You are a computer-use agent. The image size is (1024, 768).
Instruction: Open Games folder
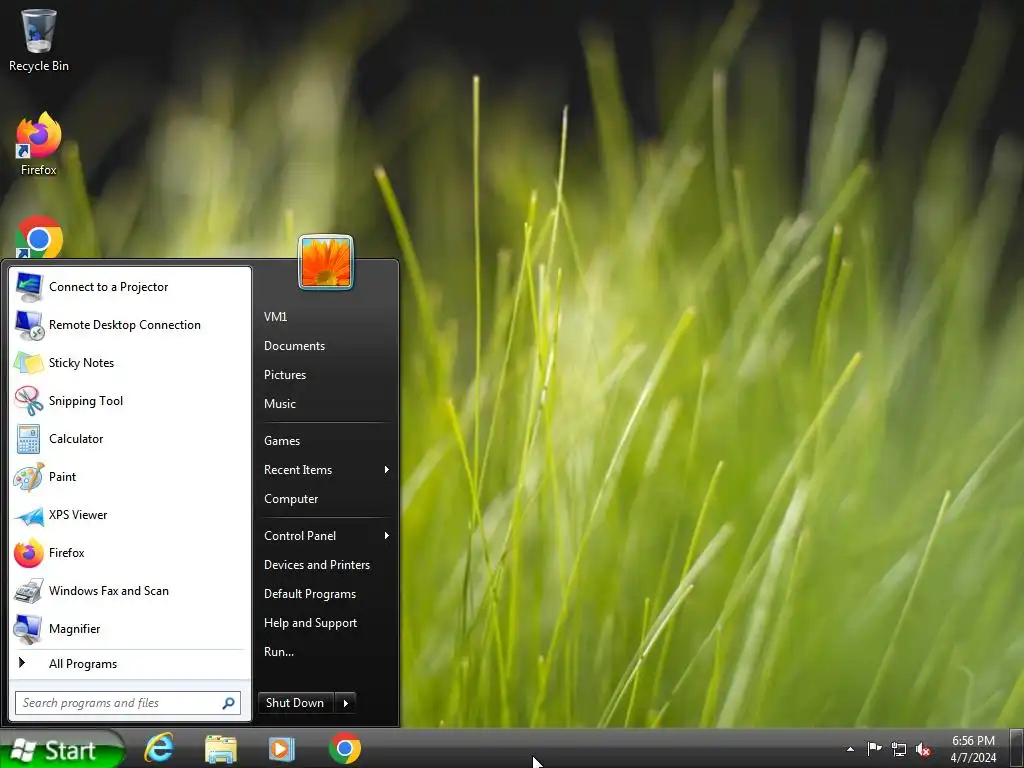tap(281, 441)
